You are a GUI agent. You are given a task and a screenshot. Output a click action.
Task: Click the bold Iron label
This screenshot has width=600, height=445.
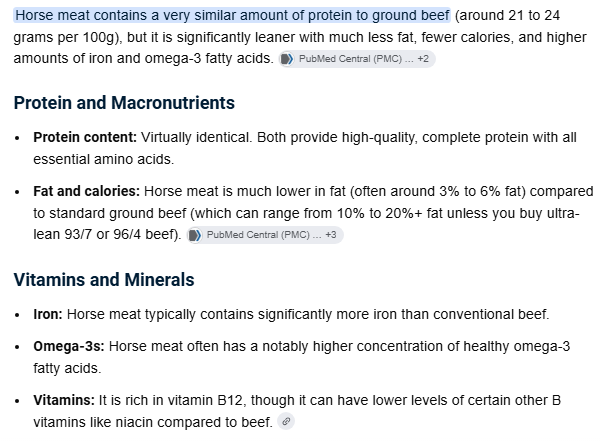48,315
